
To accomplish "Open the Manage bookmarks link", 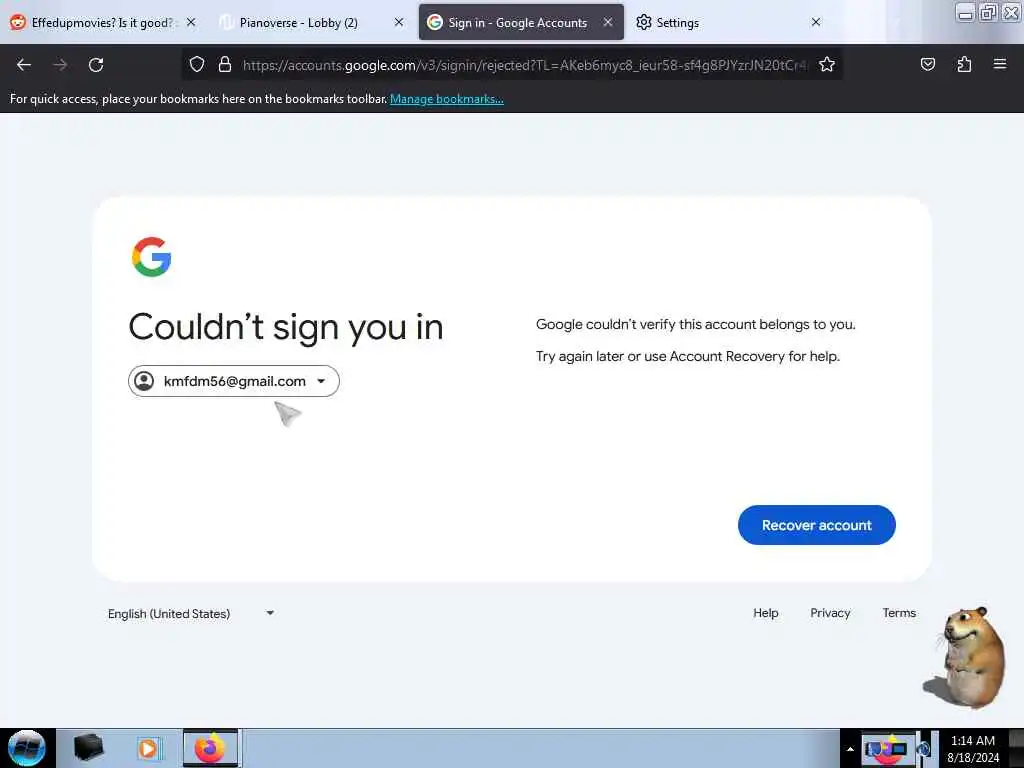I will tap(447, 99).
